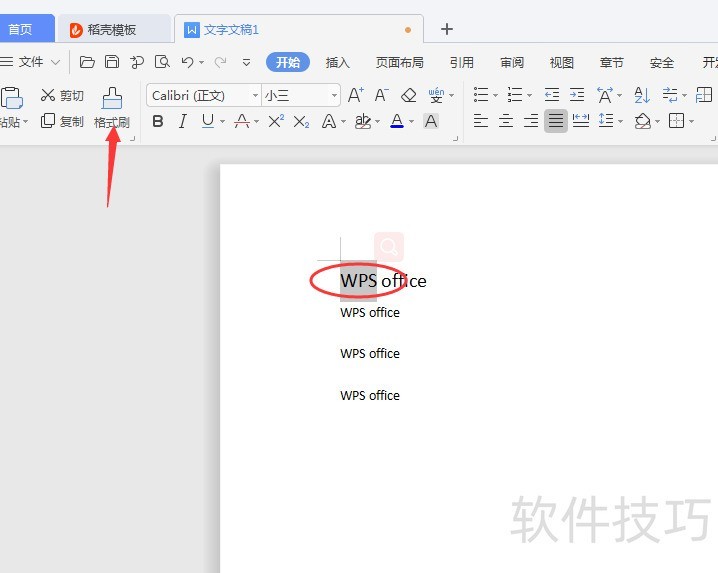The width and height of the screenshot is (718, 573).
Task: Open the Calibri font name dropdown
Action: coord(255,96)
